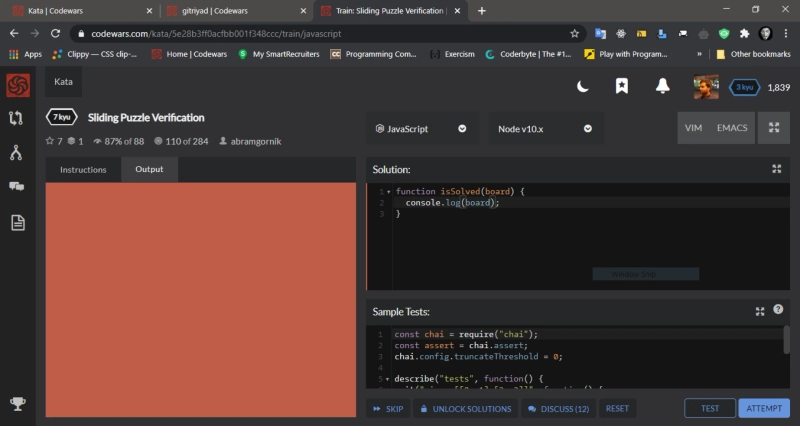The image size is (800, 426).
Task: Open the user profile avatar
Action: click(706, 87)
